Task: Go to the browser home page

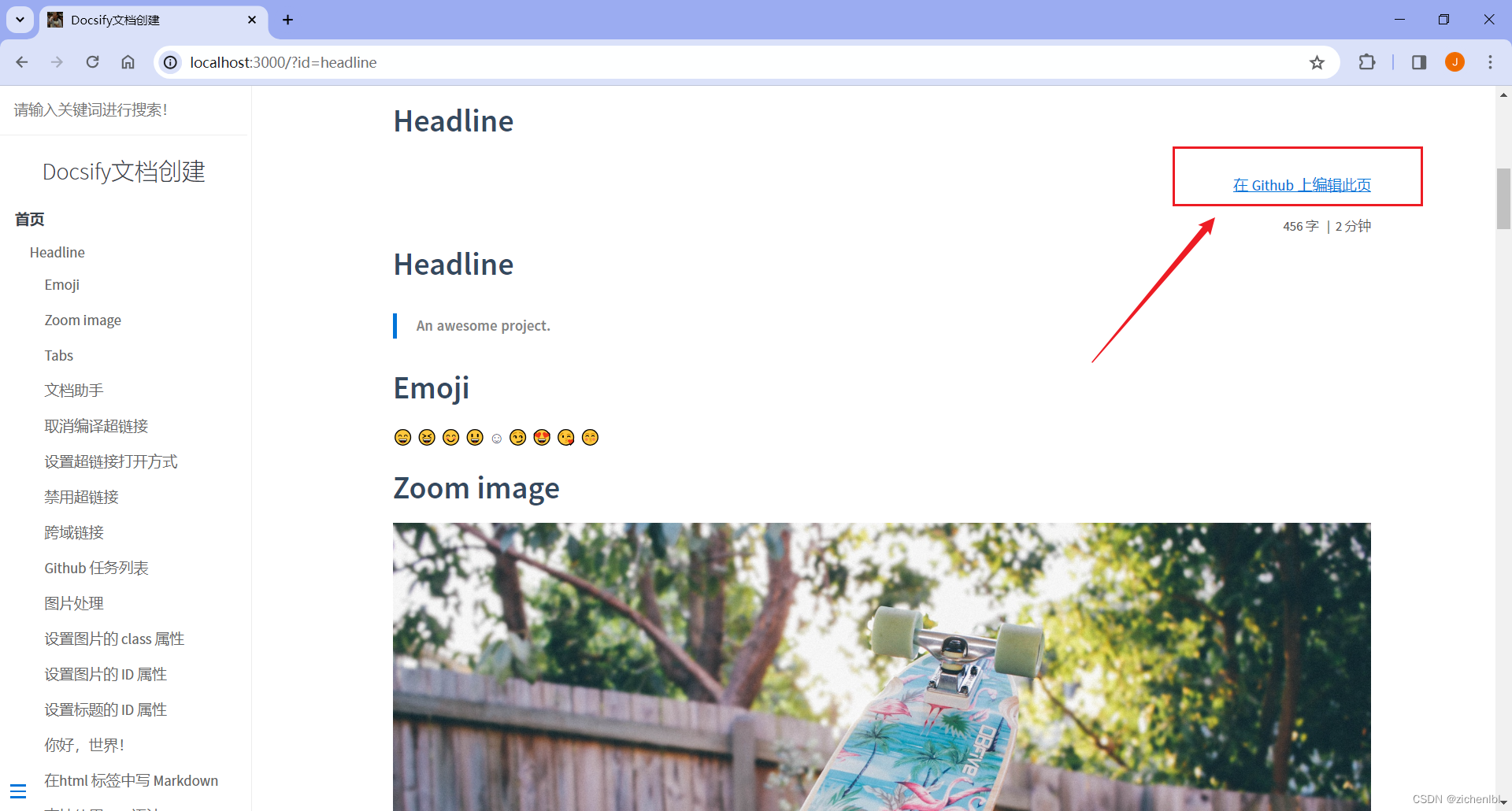Action: 128,62
